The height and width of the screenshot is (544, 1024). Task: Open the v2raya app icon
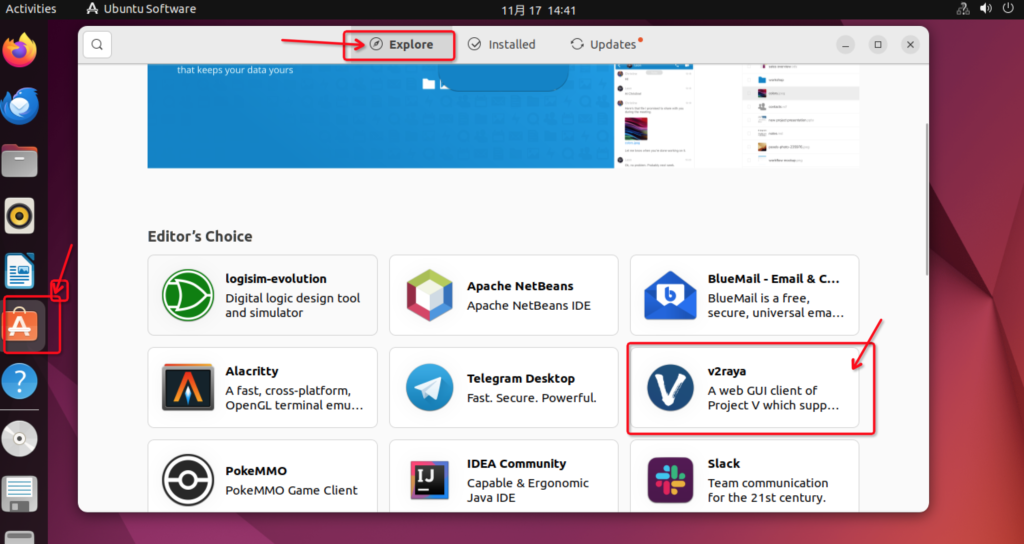point(670,387)
